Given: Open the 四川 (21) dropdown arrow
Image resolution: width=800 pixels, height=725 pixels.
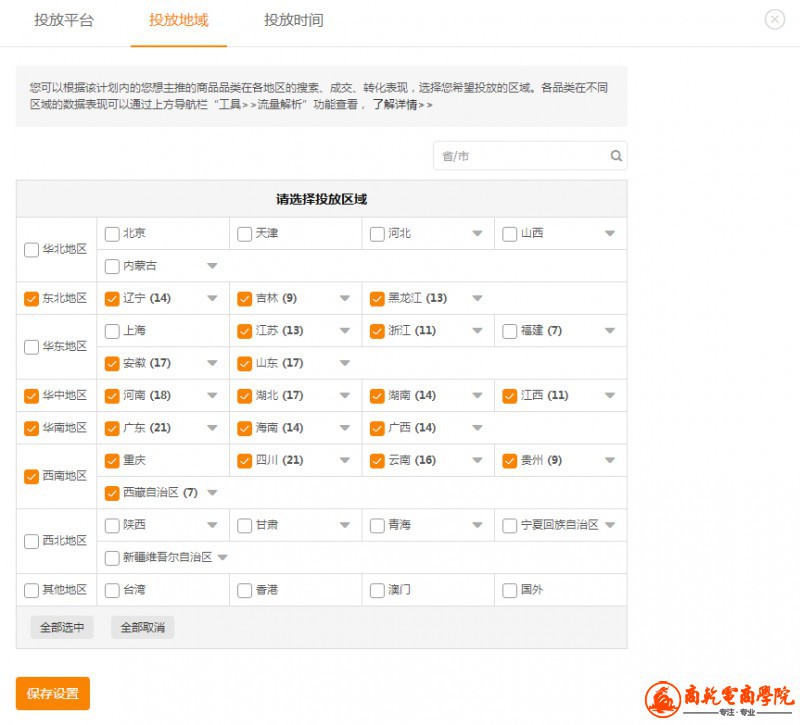Looking at the screenshot, I should (x=345, y=461).
